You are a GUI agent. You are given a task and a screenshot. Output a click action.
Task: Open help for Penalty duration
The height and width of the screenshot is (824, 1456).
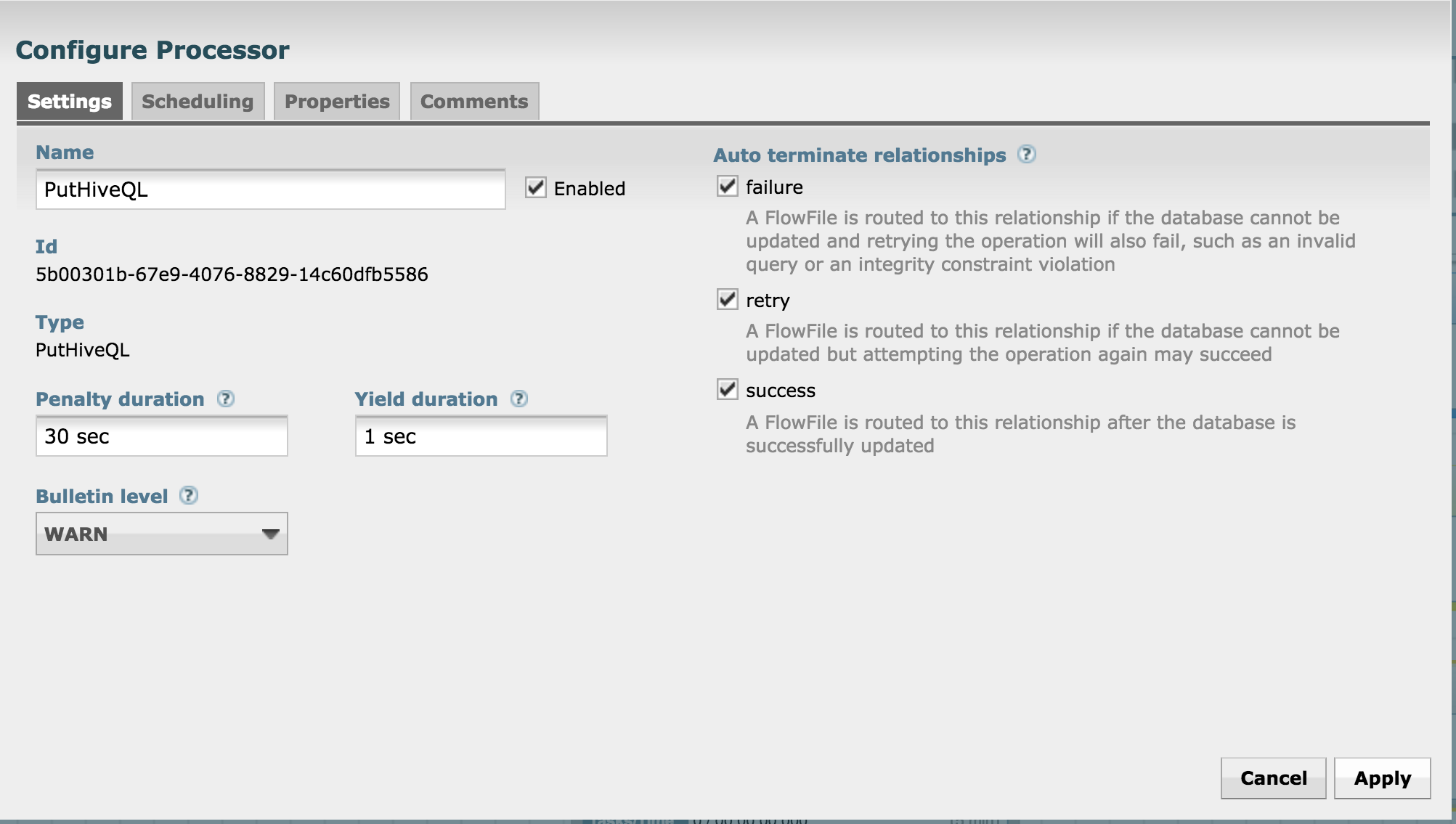pos(226,399)
